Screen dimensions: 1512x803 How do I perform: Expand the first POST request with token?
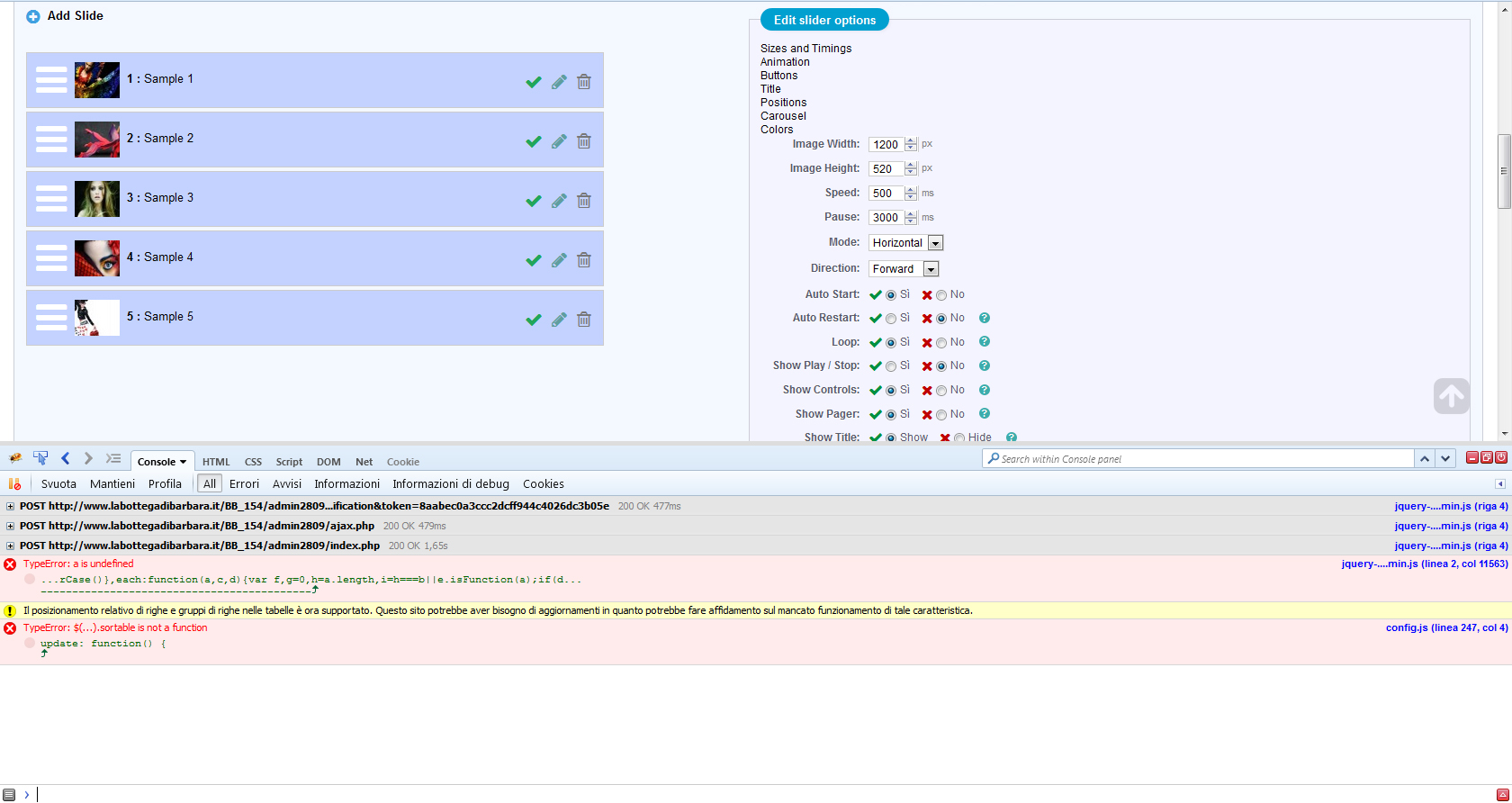[10, 506]
